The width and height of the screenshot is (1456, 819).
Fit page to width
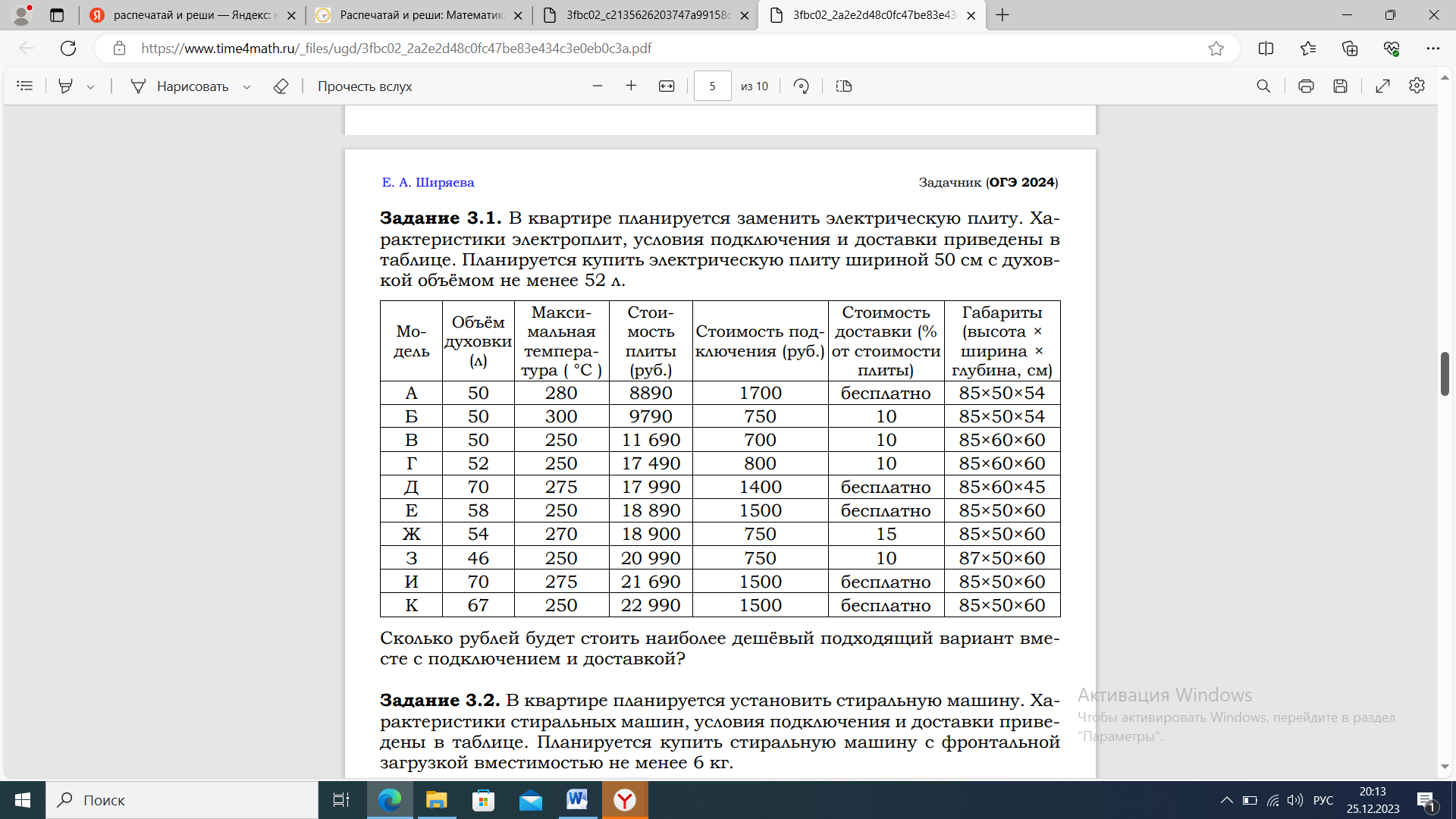point(667,86)
